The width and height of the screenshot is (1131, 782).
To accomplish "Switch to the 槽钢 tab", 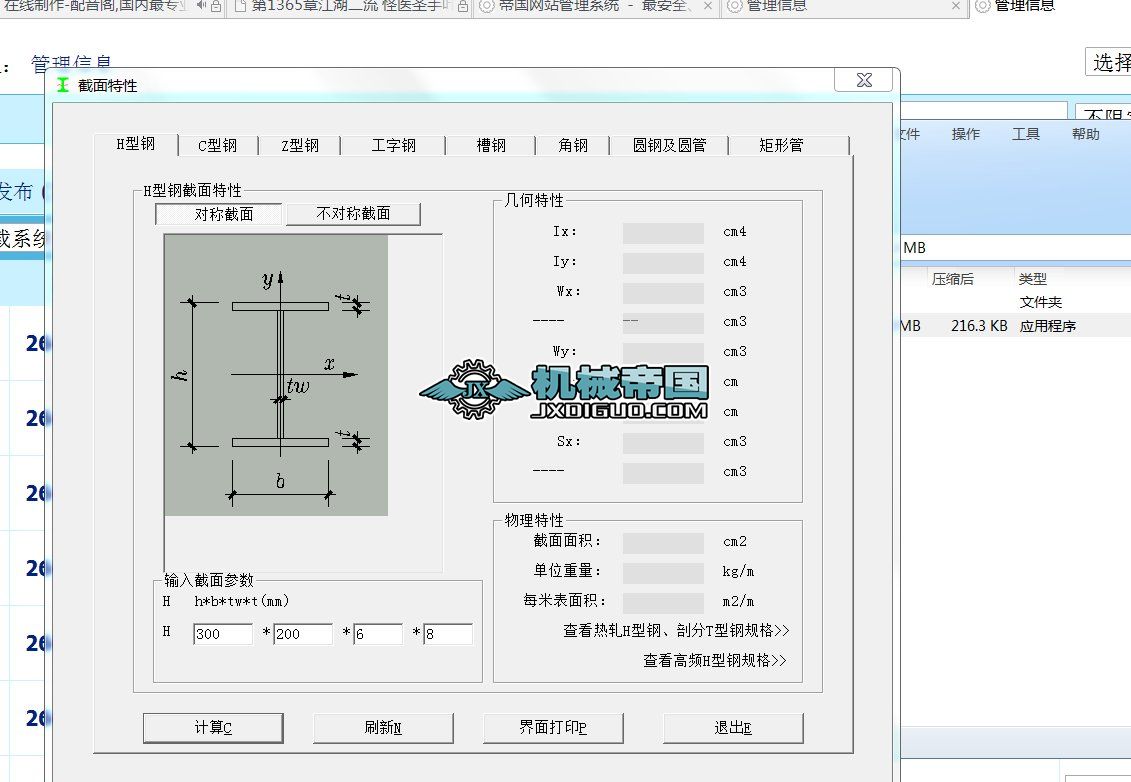I will coord(489,145).
